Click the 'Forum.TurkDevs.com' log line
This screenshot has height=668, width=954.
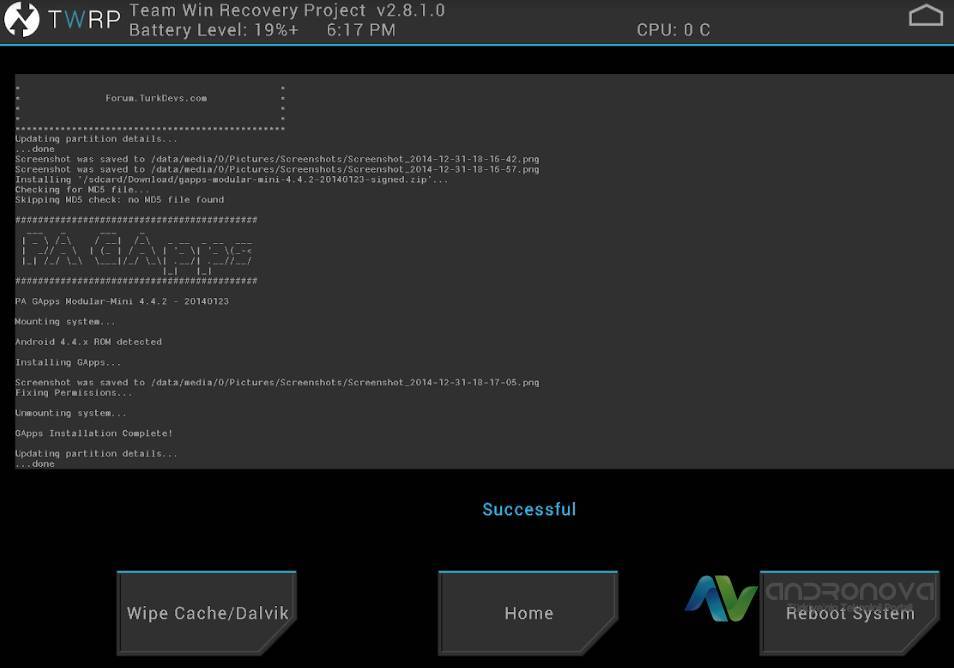[x=156, y=98]
